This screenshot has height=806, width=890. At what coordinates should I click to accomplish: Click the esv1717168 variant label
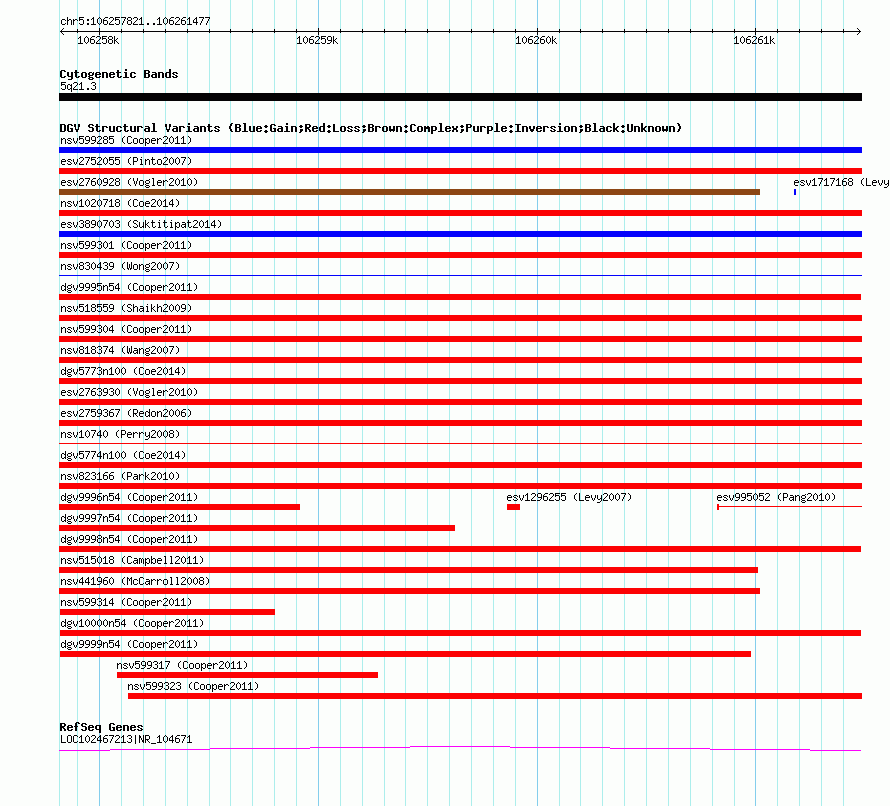point(841,182)
